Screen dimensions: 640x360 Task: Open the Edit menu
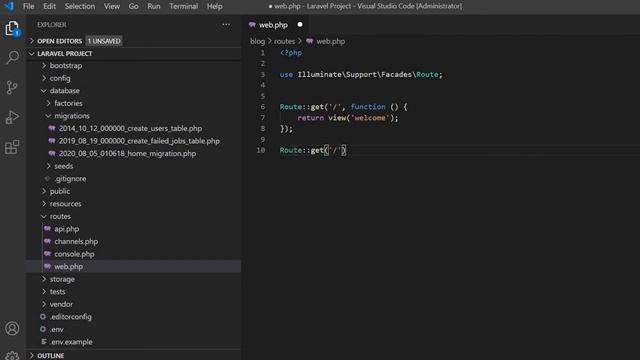49,6
